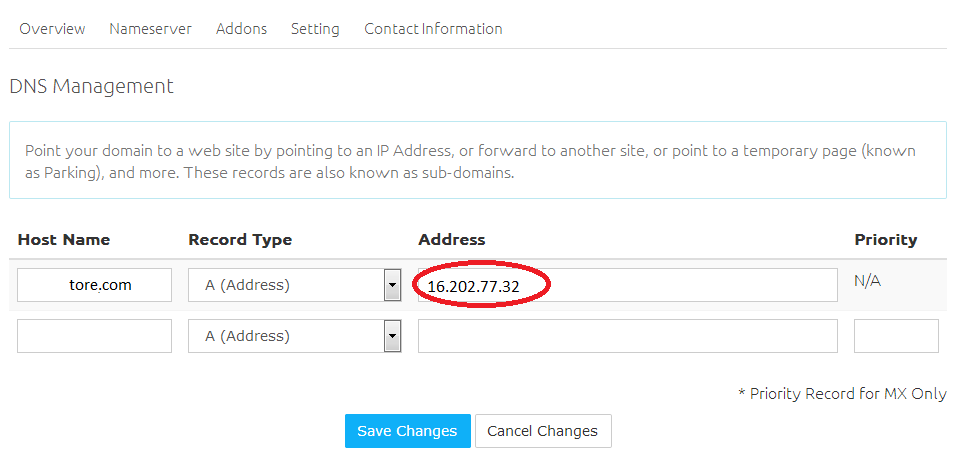Click the N/A priority value for tore.com
This screenshot has height=458, width=965.
[867, 281]
